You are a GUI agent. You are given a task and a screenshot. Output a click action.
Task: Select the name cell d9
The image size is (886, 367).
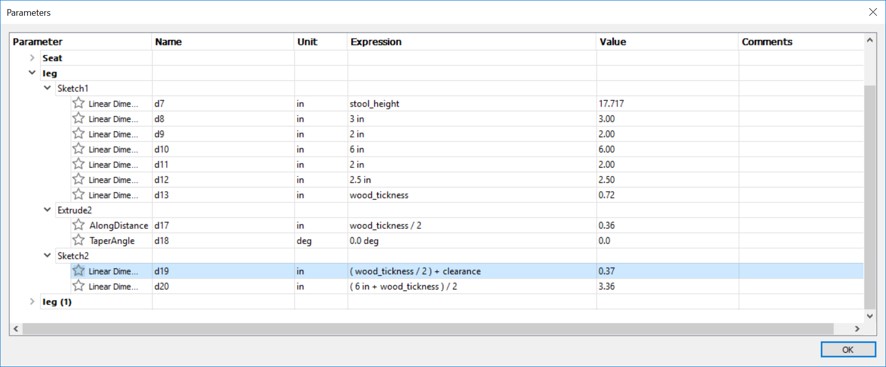click(223, 134)
